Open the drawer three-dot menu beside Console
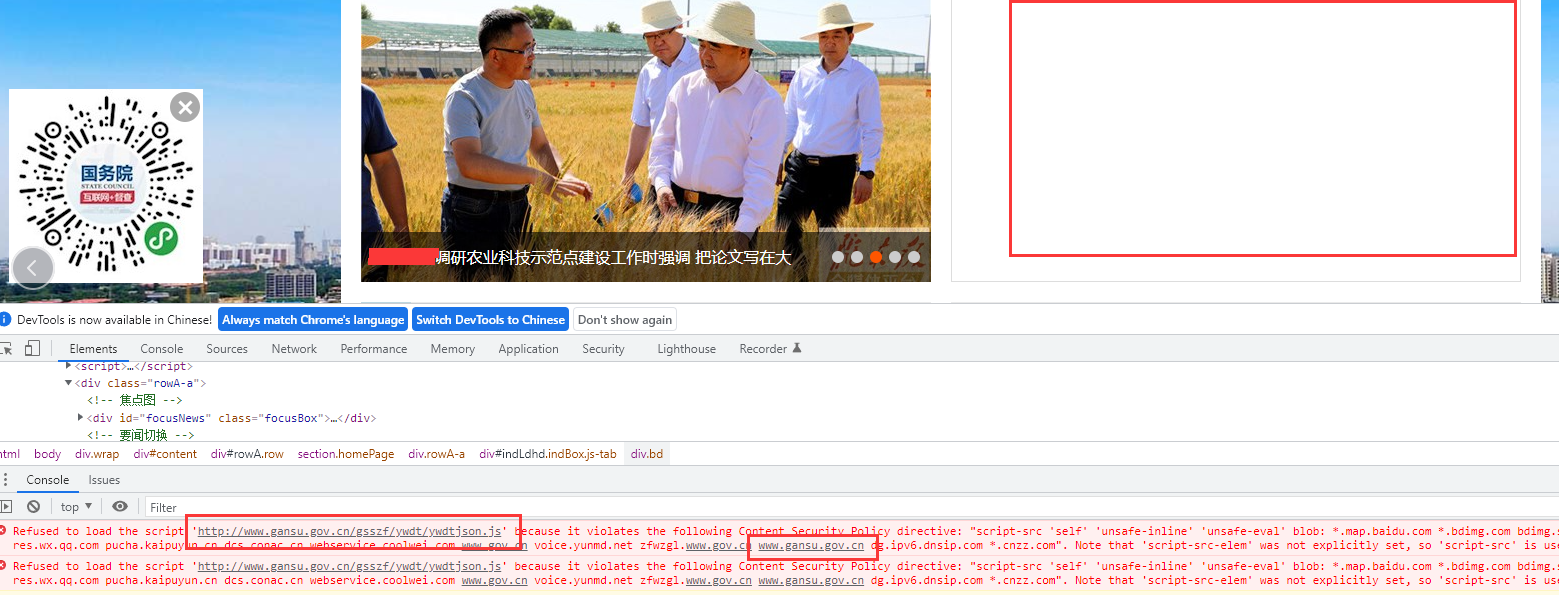The image size is (1559, 595). click(x=5, y=480)
